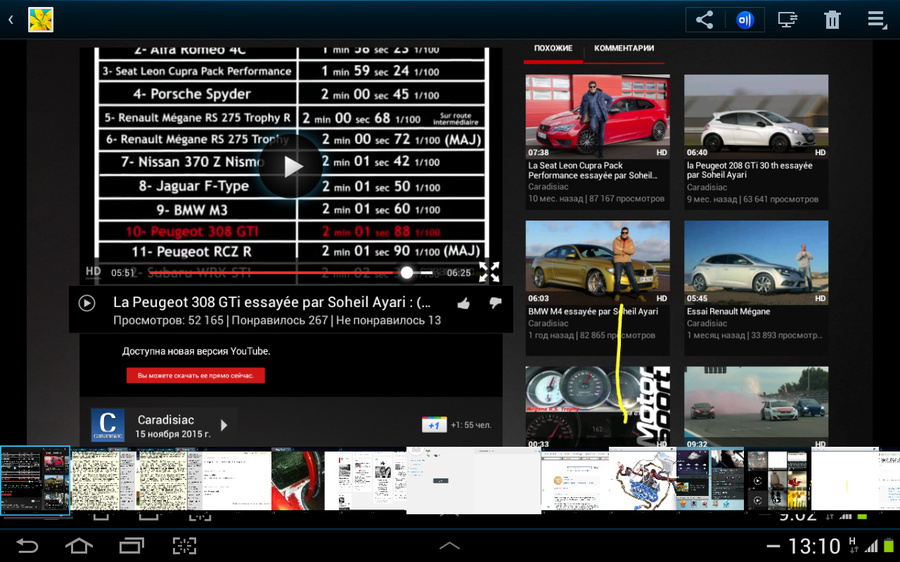
Task: Click the '15 ноября 2015 г.' date
Action: 173,434
